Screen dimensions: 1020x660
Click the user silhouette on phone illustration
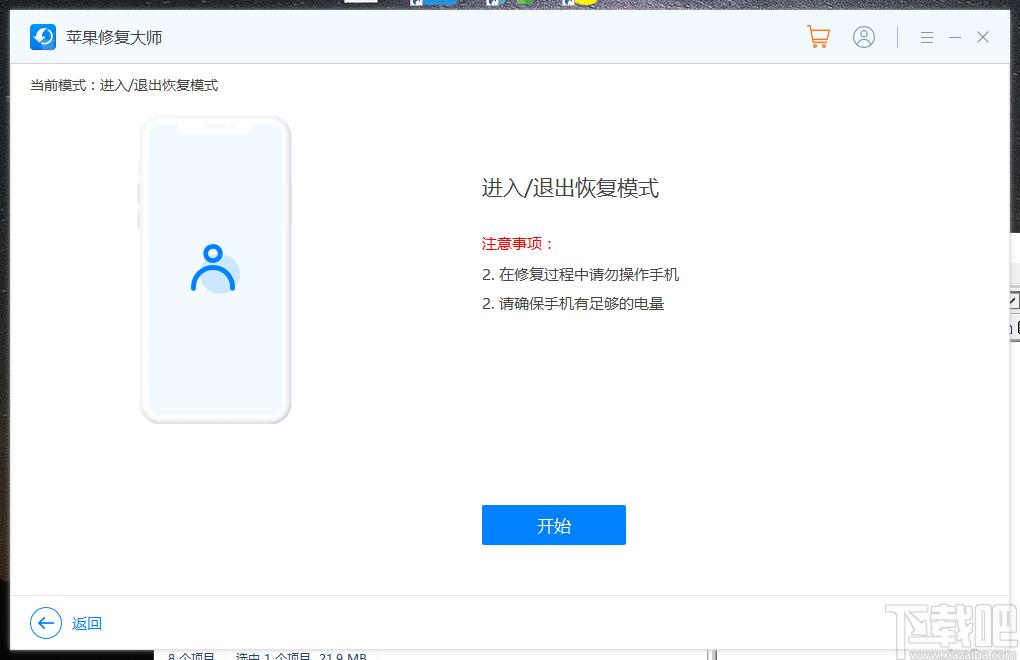click(215, 269)
